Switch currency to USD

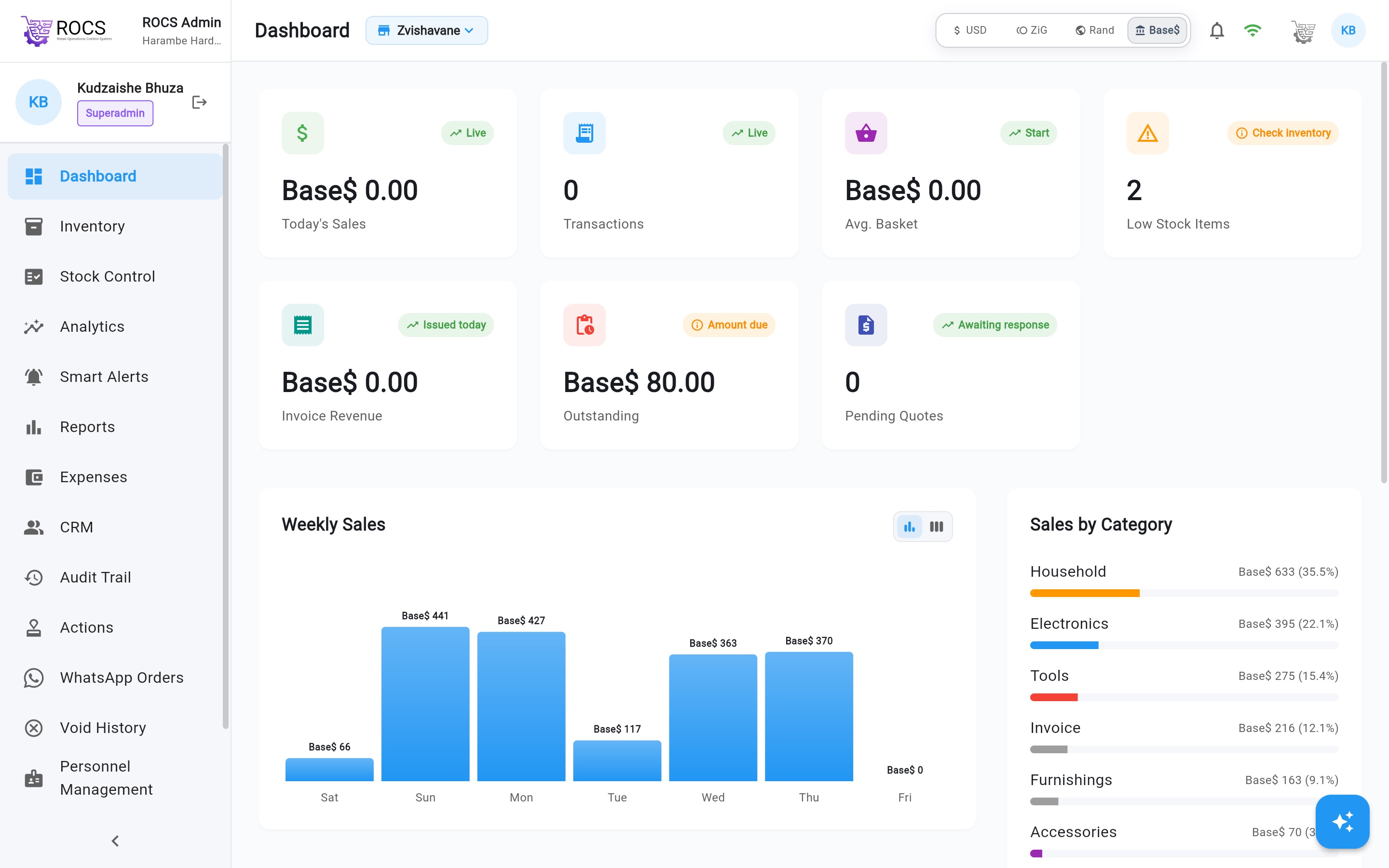(x=970, y=30)
